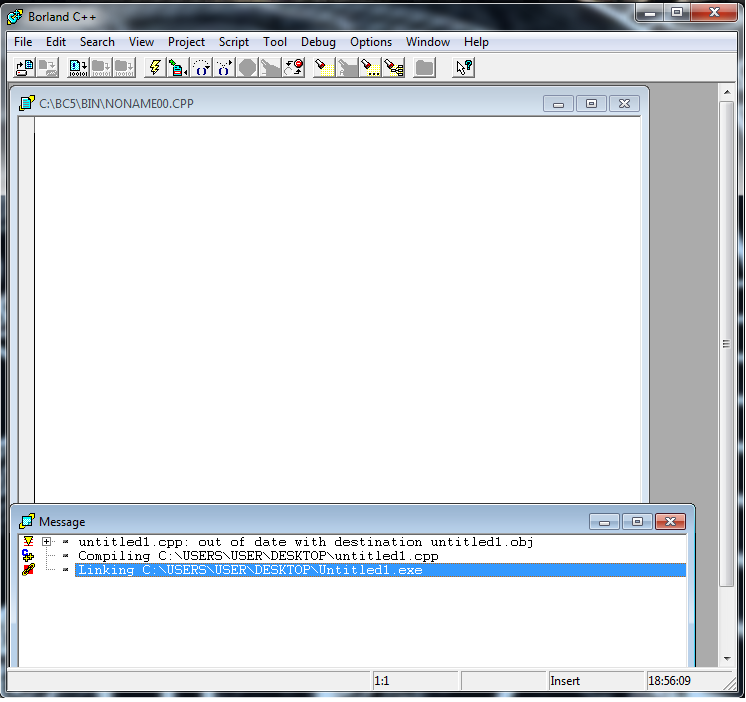
Task: Open the Edit menu
Action: (56, 42)
